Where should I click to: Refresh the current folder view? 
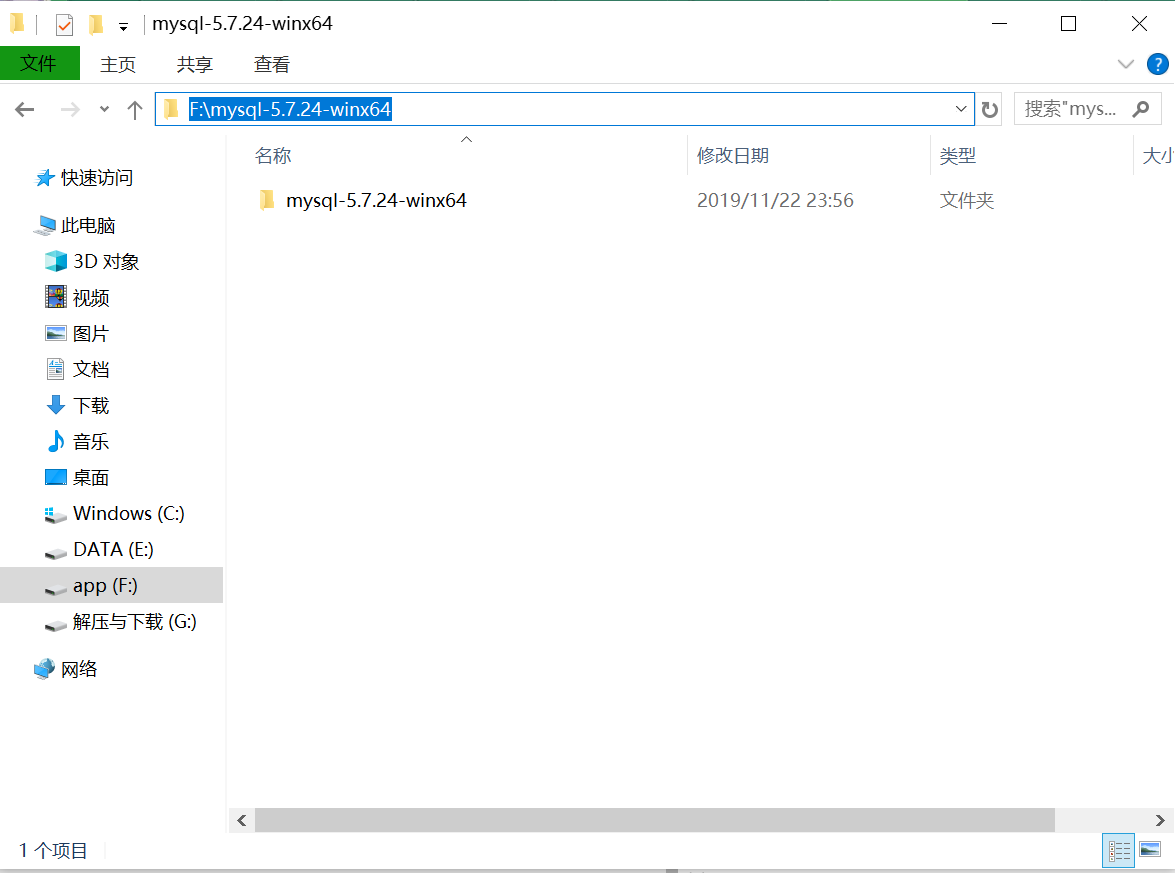[990, 110]
